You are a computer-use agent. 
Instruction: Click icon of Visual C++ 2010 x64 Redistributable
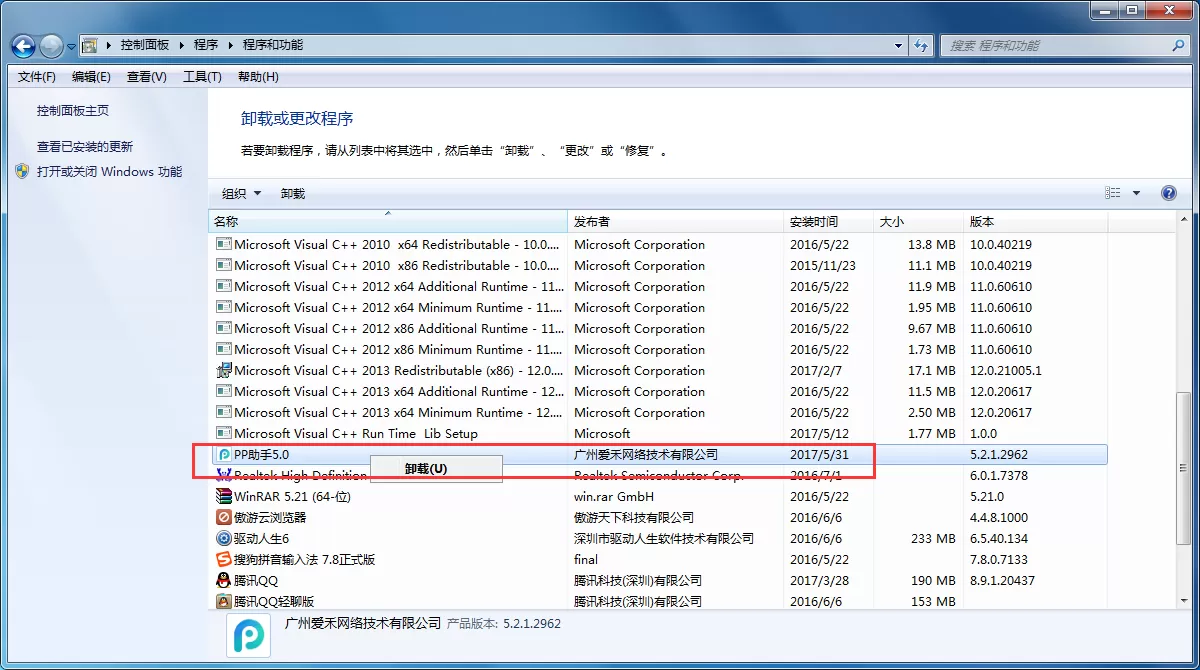(225, 244)
